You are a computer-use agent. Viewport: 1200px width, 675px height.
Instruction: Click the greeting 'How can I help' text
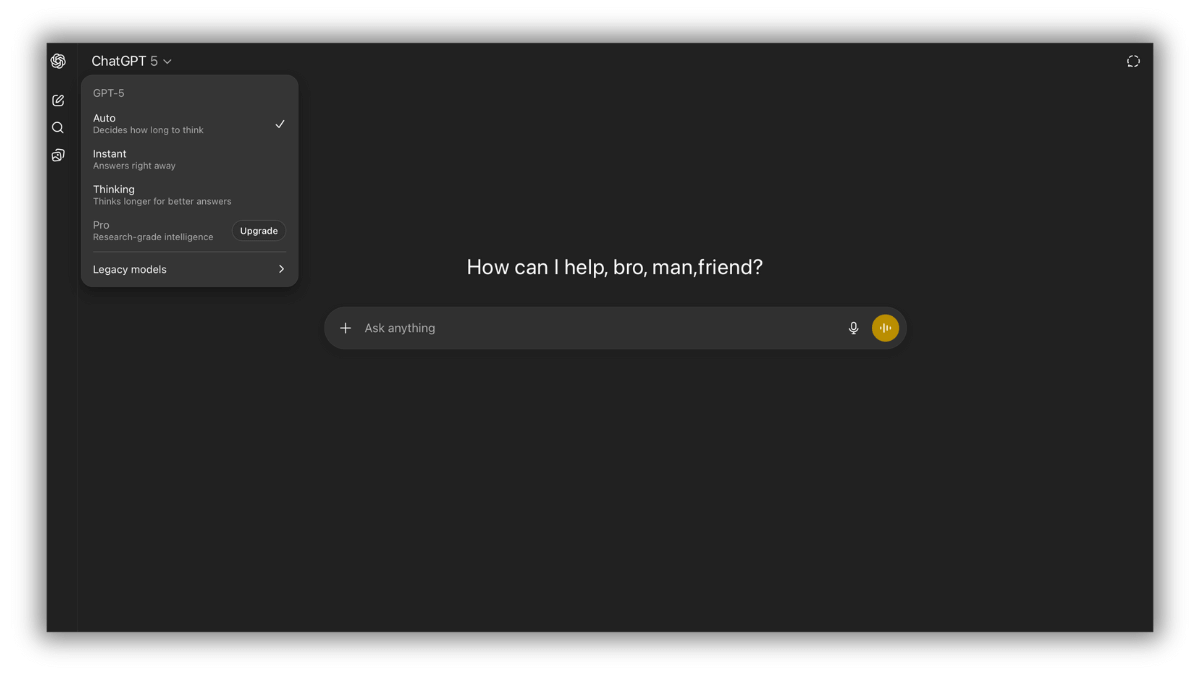(615, 267)
